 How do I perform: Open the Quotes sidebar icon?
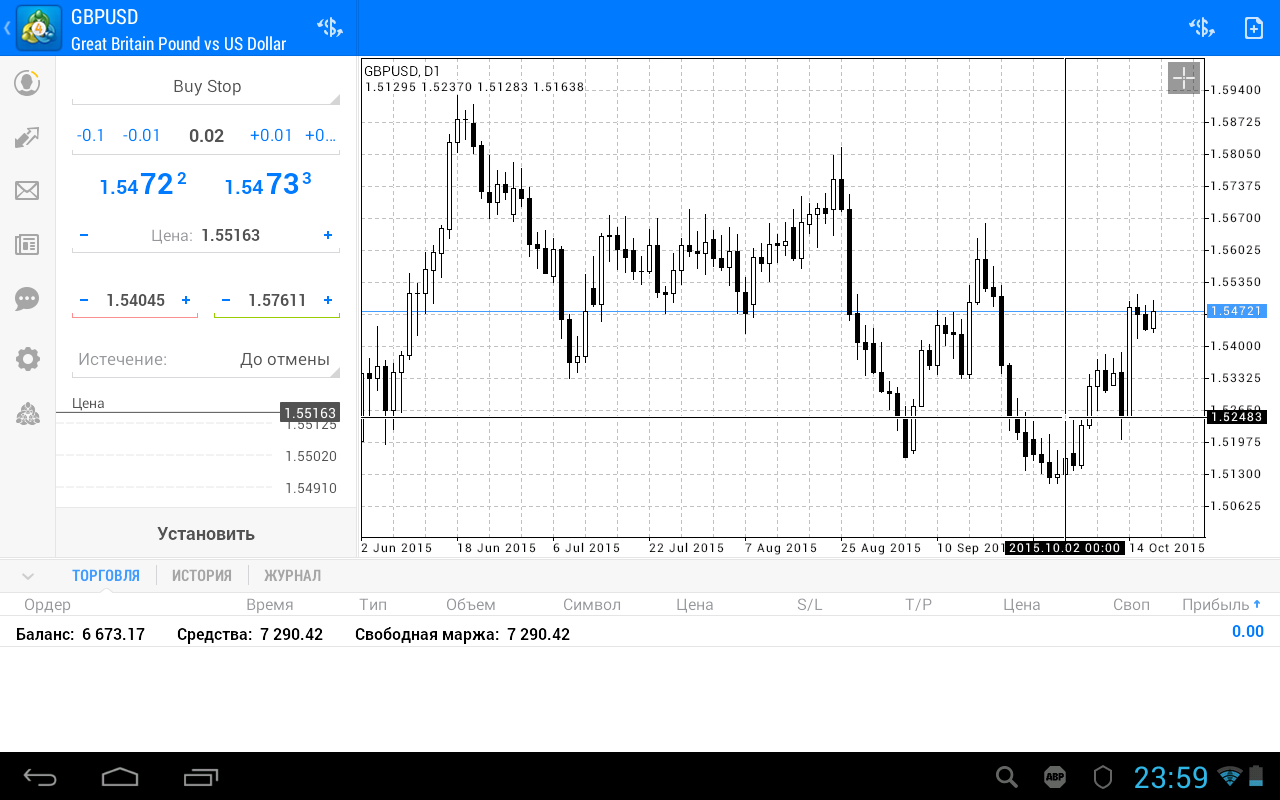27,83
